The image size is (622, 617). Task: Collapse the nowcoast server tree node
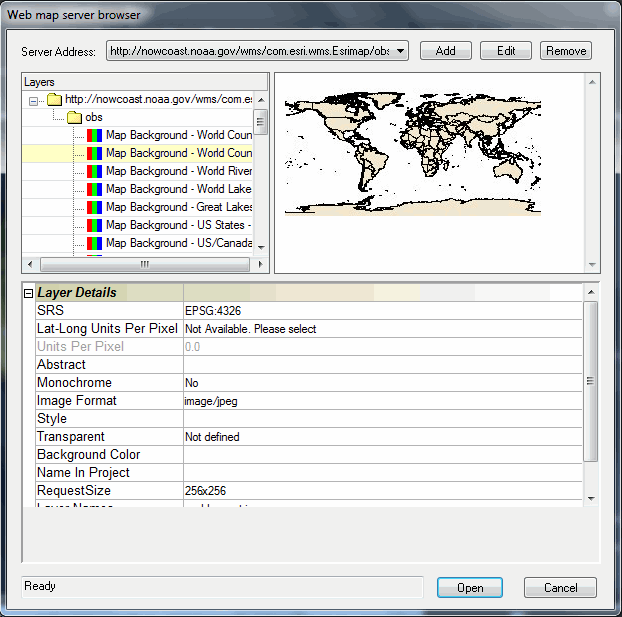tap(33, 102)
